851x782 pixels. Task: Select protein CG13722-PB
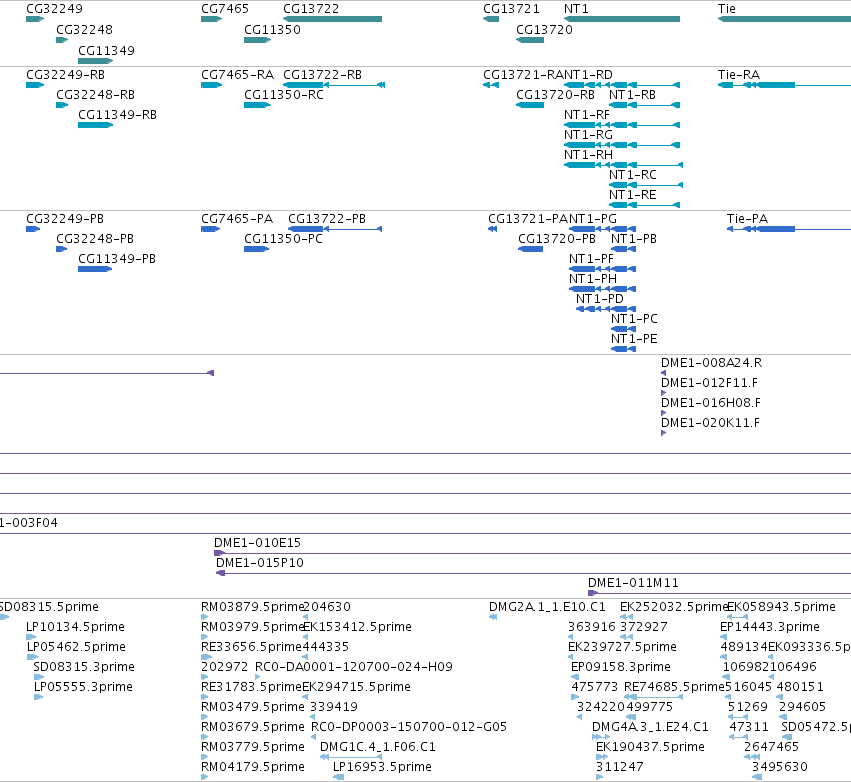327,219
